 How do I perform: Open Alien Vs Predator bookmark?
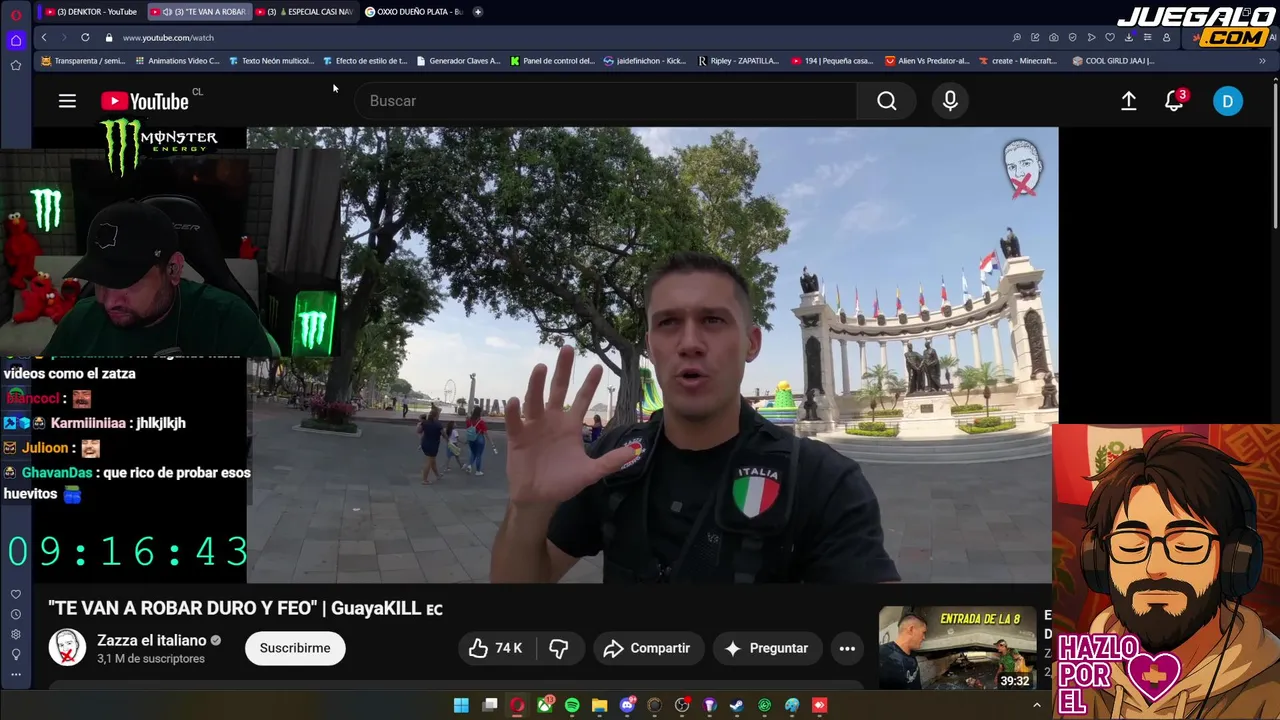927,61
